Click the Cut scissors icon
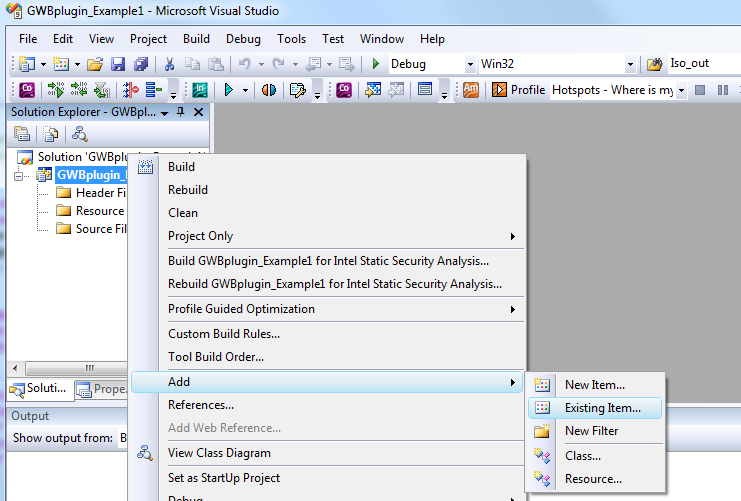The image size is (741, 501). click(169, 64)
